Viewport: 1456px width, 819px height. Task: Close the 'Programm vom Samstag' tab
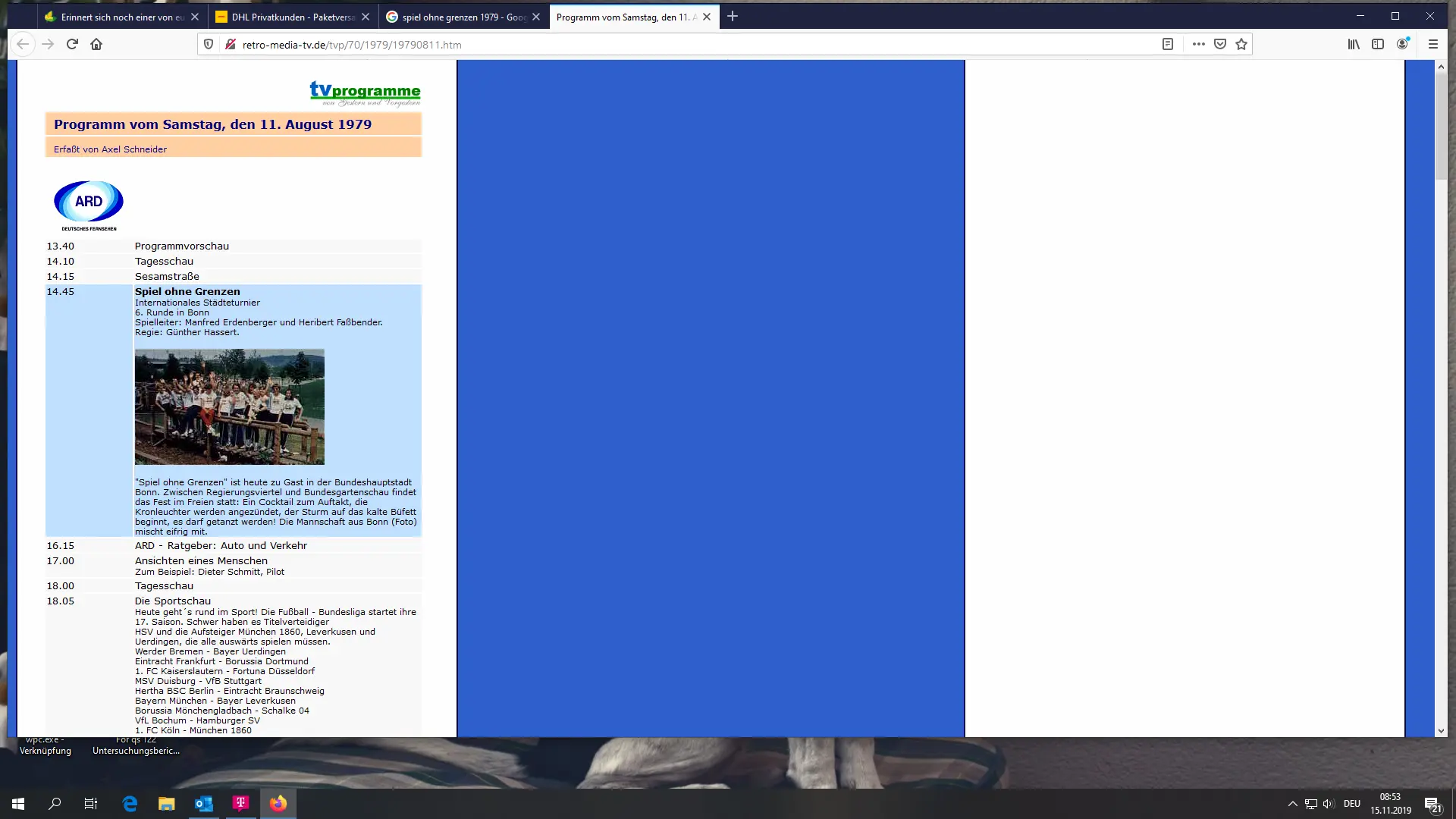click(707, 17)
